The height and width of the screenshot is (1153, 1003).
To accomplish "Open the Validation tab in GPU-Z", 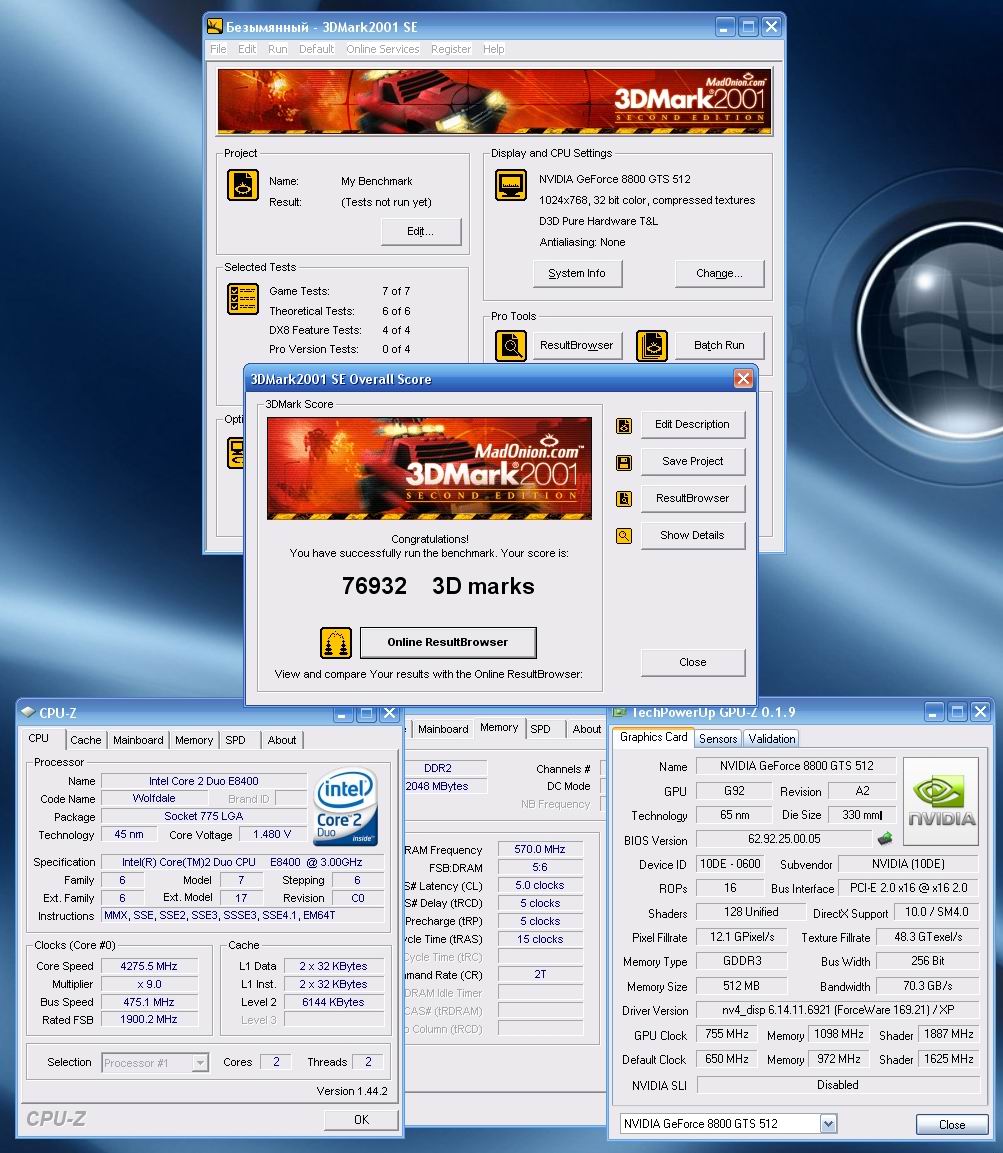I will click(771, 738).
